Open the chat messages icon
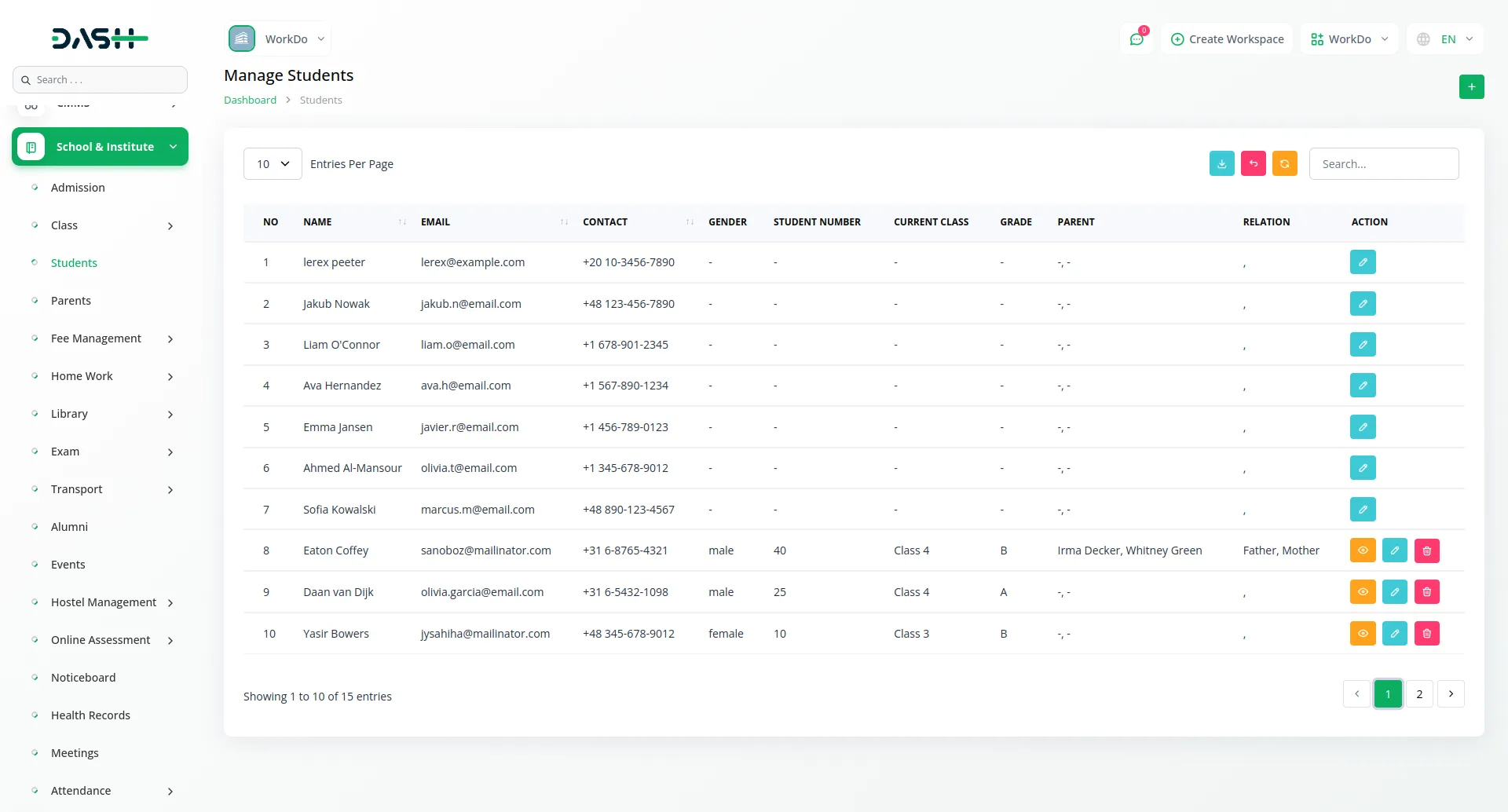This screenshot has width=1508, height=812. 1136,39
